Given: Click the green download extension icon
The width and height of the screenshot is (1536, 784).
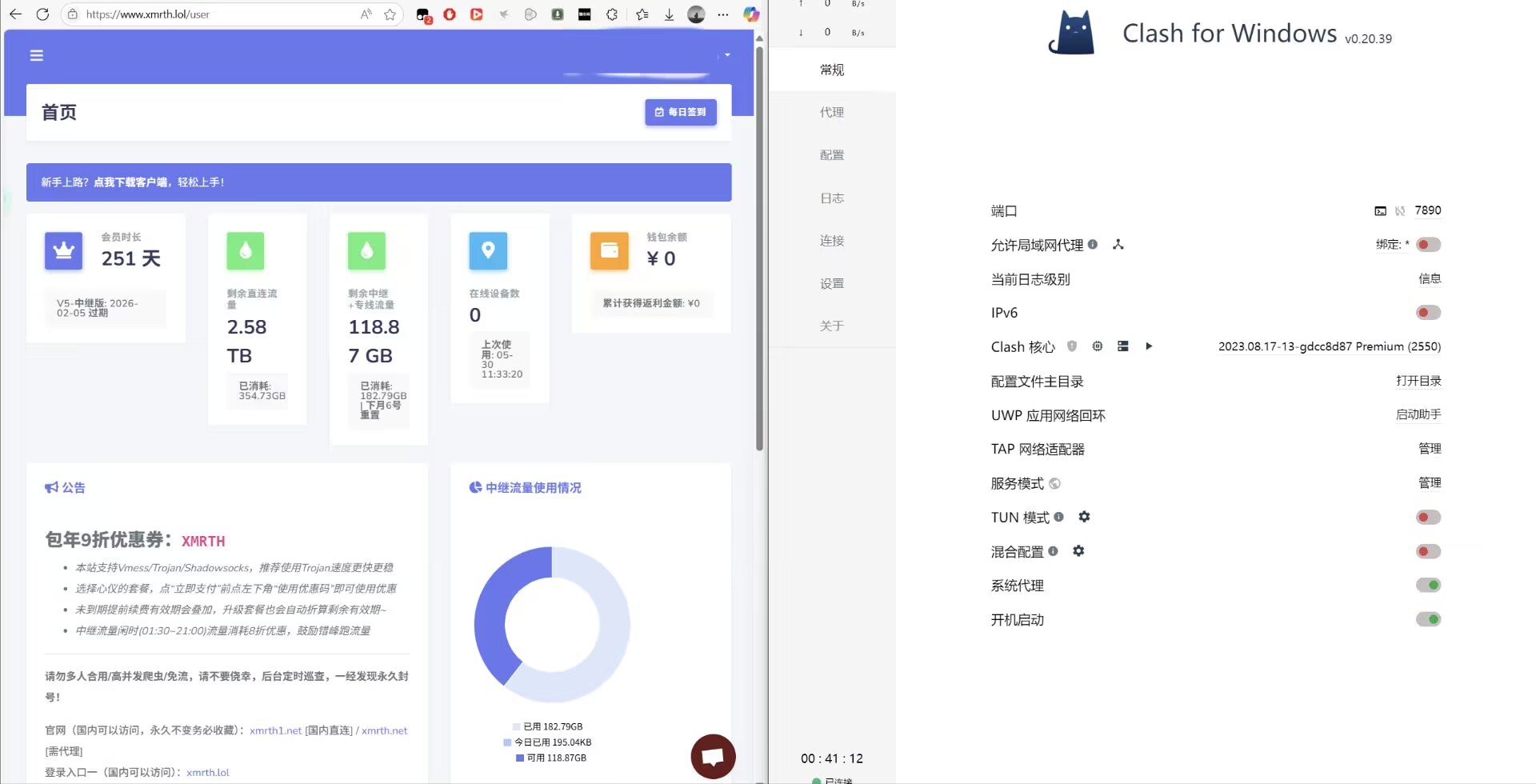Looking at the screenshot, I should point(558,14).
